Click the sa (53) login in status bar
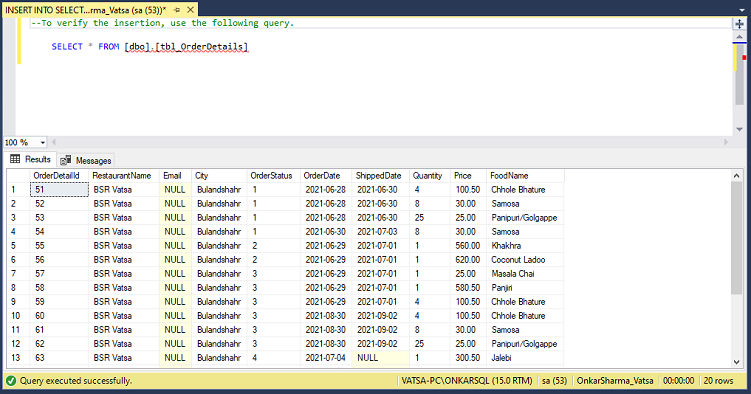This screenshot has height=394, width=751. (x=554, y=381)
